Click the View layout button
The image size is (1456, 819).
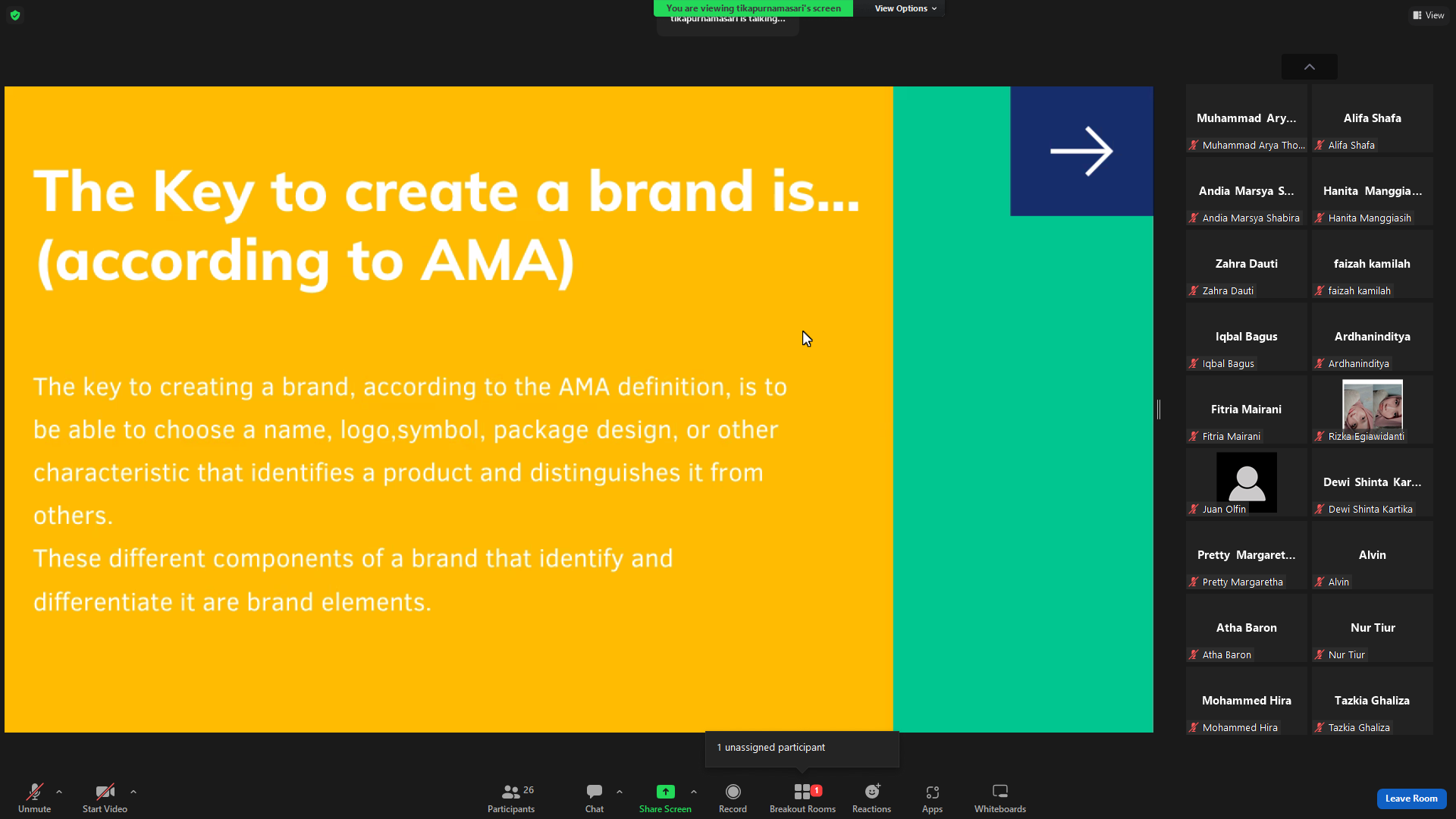(x=1429, y=15)
